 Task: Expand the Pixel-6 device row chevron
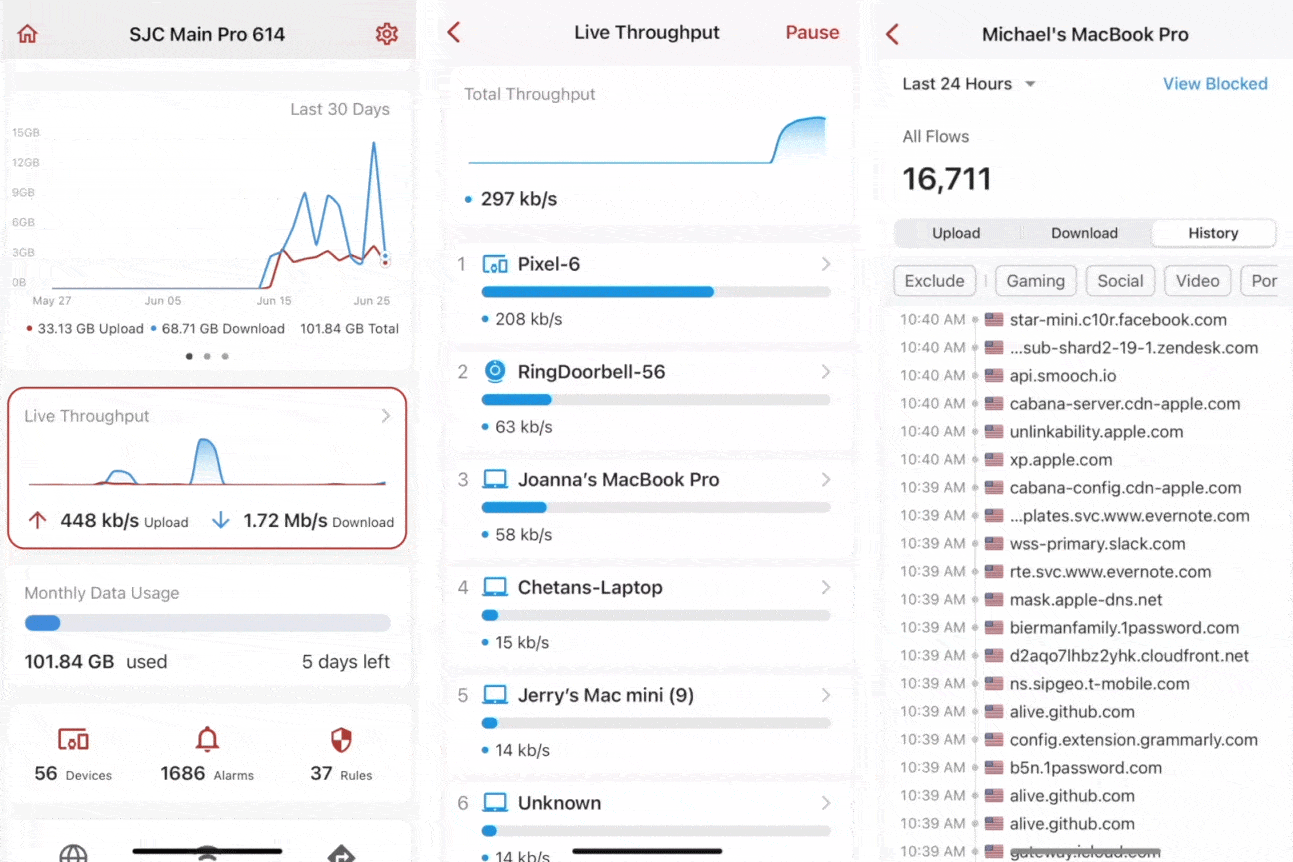tap(826, 264)
